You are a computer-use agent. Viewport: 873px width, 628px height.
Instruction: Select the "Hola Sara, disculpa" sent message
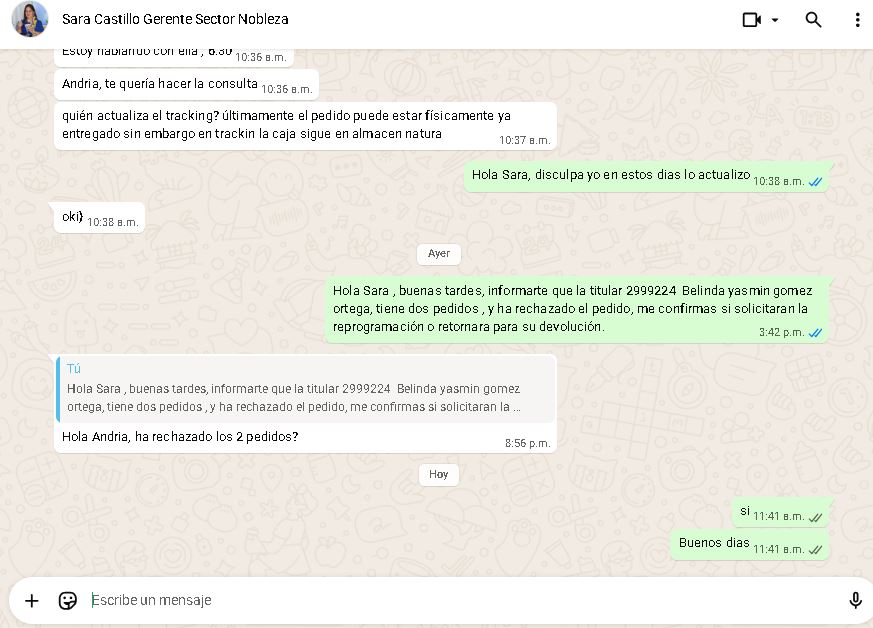point(610,175)
